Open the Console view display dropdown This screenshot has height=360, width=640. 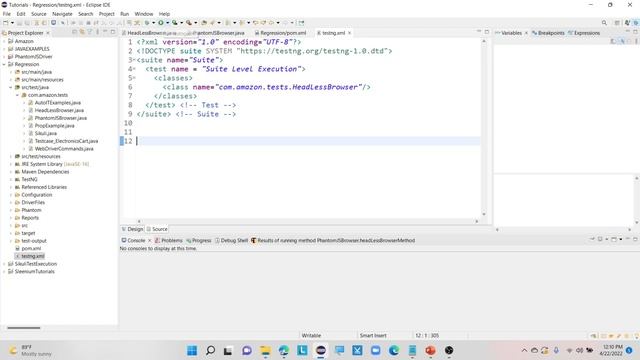[607, 240]
